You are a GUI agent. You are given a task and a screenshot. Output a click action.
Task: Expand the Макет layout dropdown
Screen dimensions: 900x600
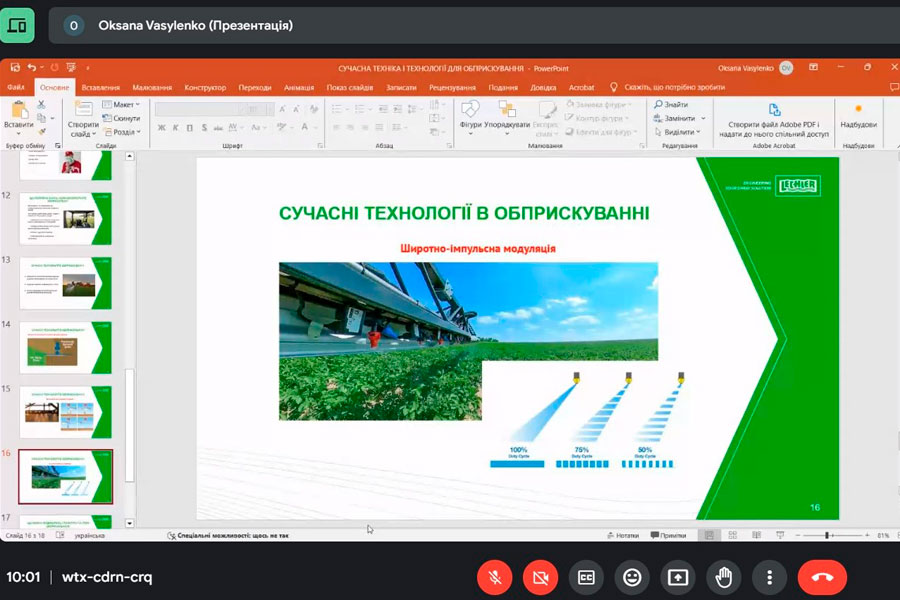[x=124, y=104]
